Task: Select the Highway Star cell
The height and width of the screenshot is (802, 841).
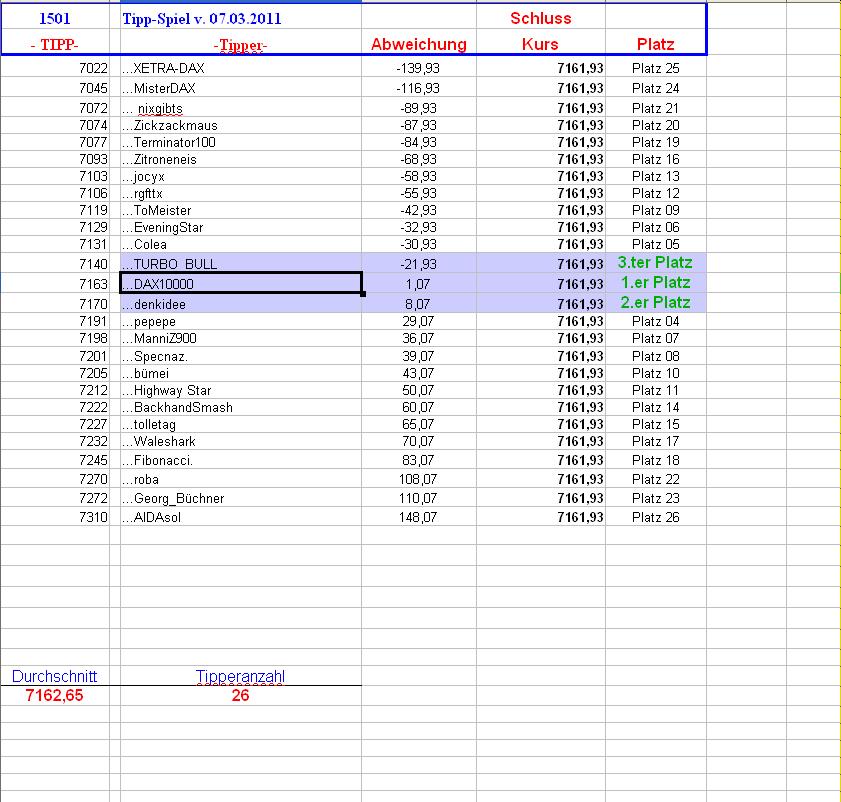Action: pyautogui.click(x=241, y=390)
